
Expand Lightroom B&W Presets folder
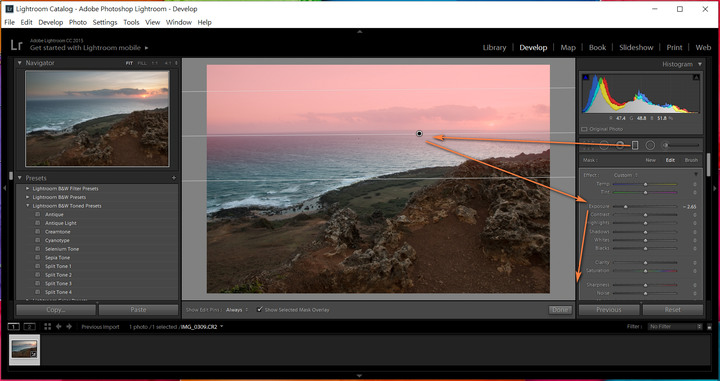tap(28, 197)
